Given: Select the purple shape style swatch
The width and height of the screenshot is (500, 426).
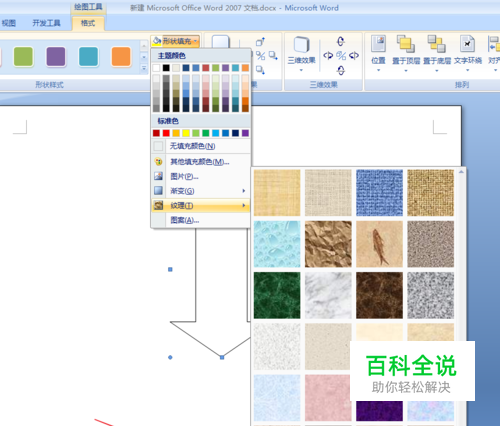Looking at the screenshot, I should pyautogui.click(x=56, y=57).
